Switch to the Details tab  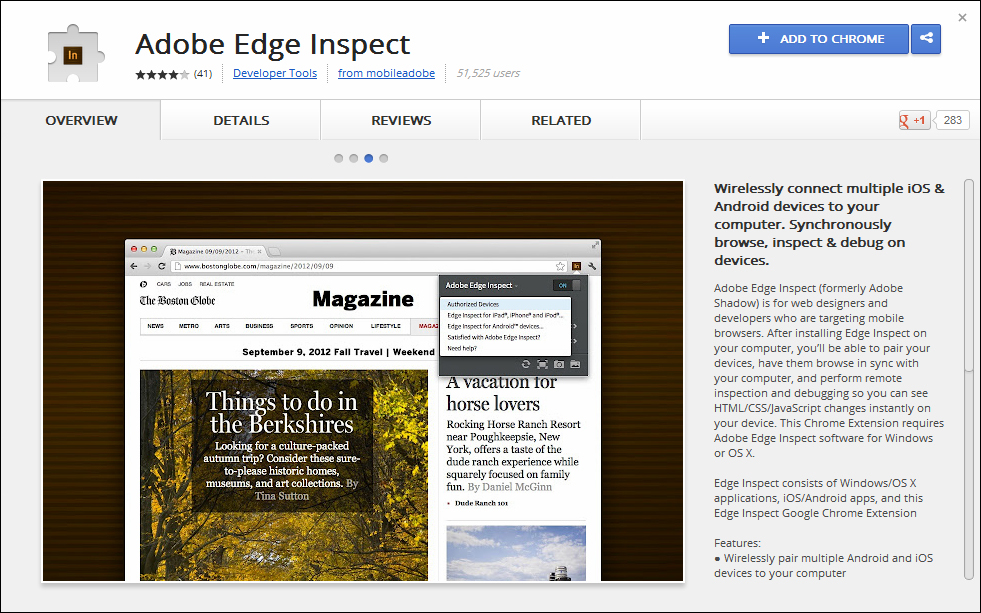[241, 120]
